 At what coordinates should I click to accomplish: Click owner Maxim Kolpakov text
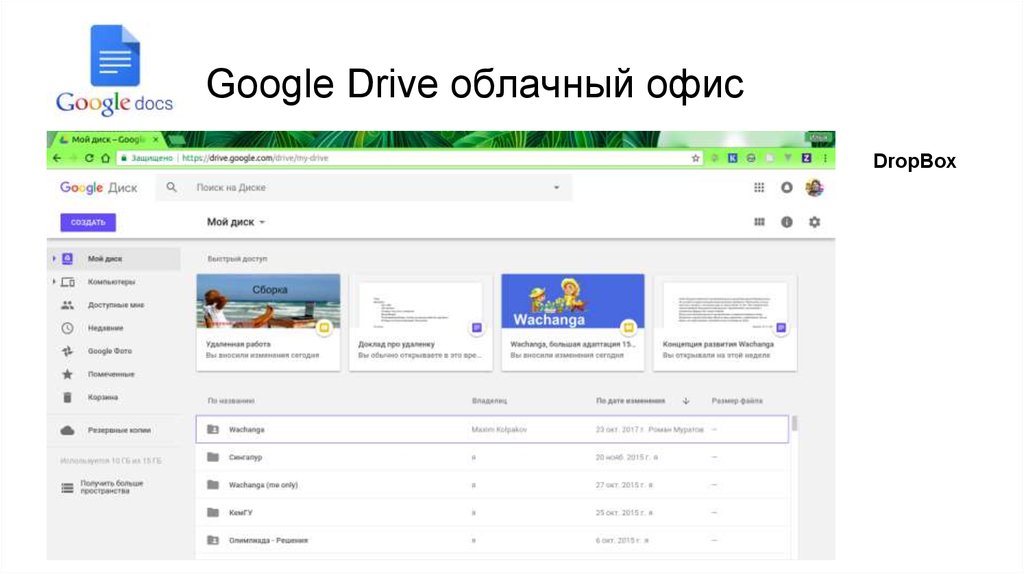[x=499, y=430]
